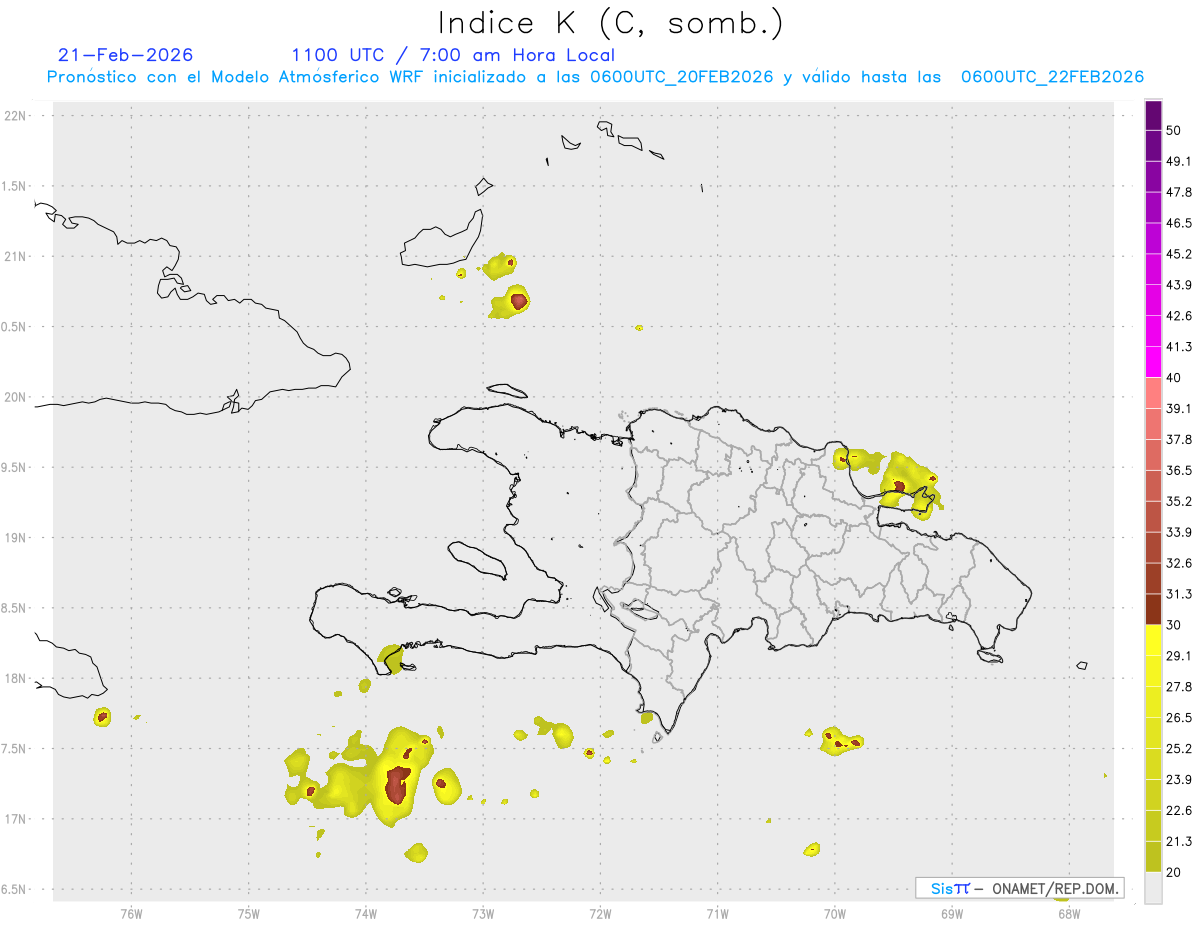
Task: Click the legend value "49.1"
Action: (1179, 162)
